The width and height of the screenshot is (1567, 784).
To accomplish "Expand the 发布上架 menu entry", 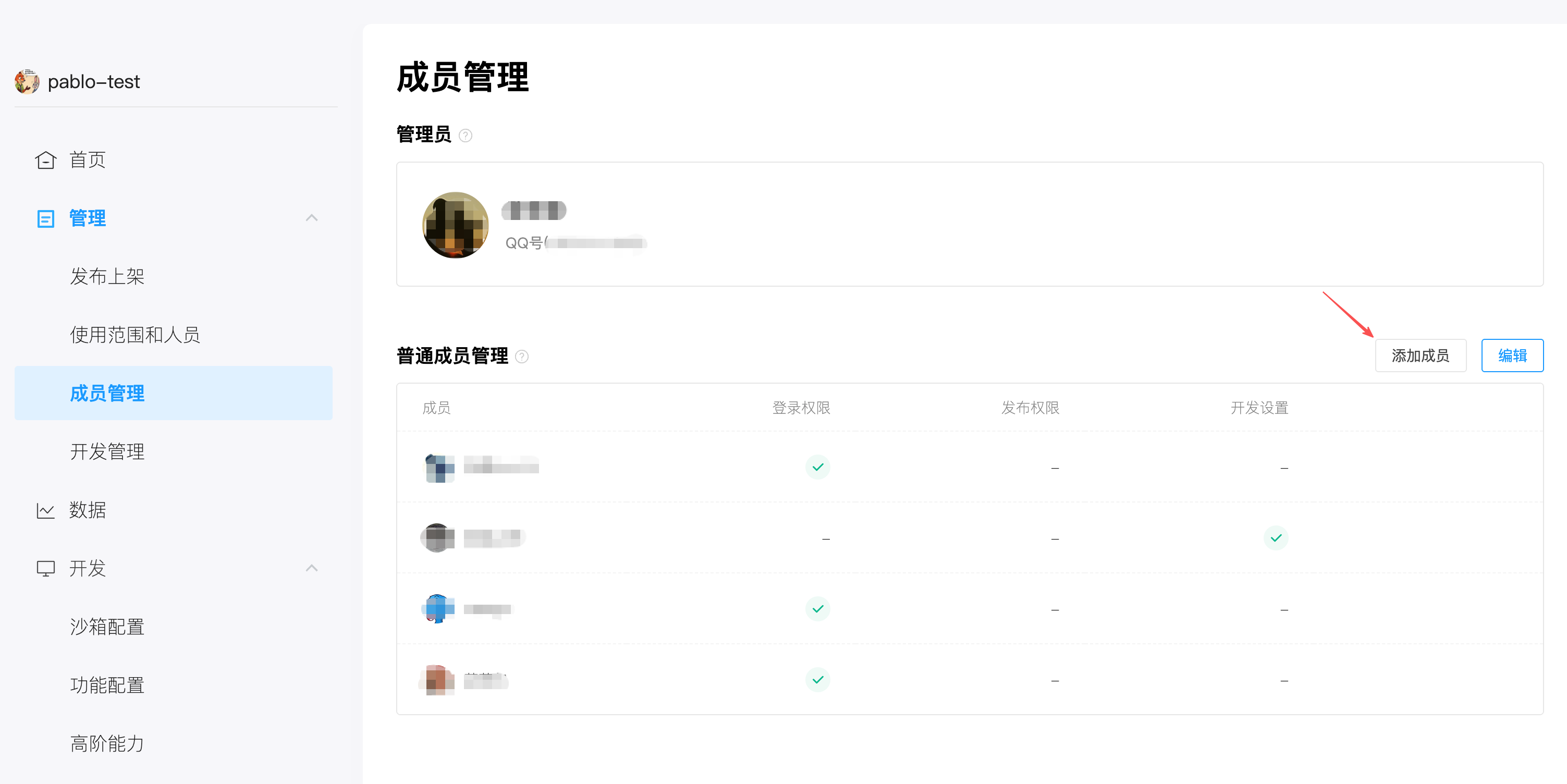I will (107, 276).
